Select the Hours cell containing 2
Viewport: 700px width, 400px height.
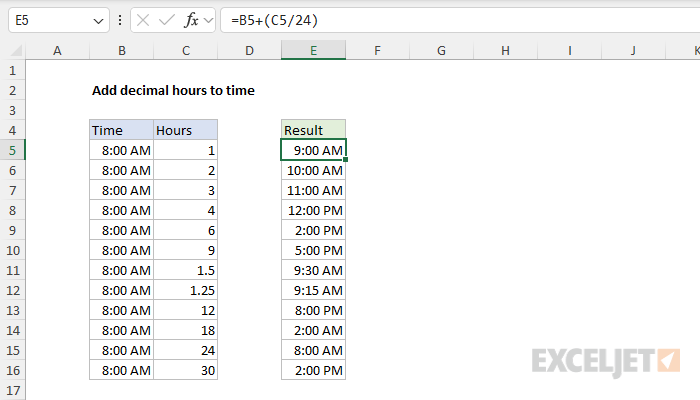(x=186, y=170)
